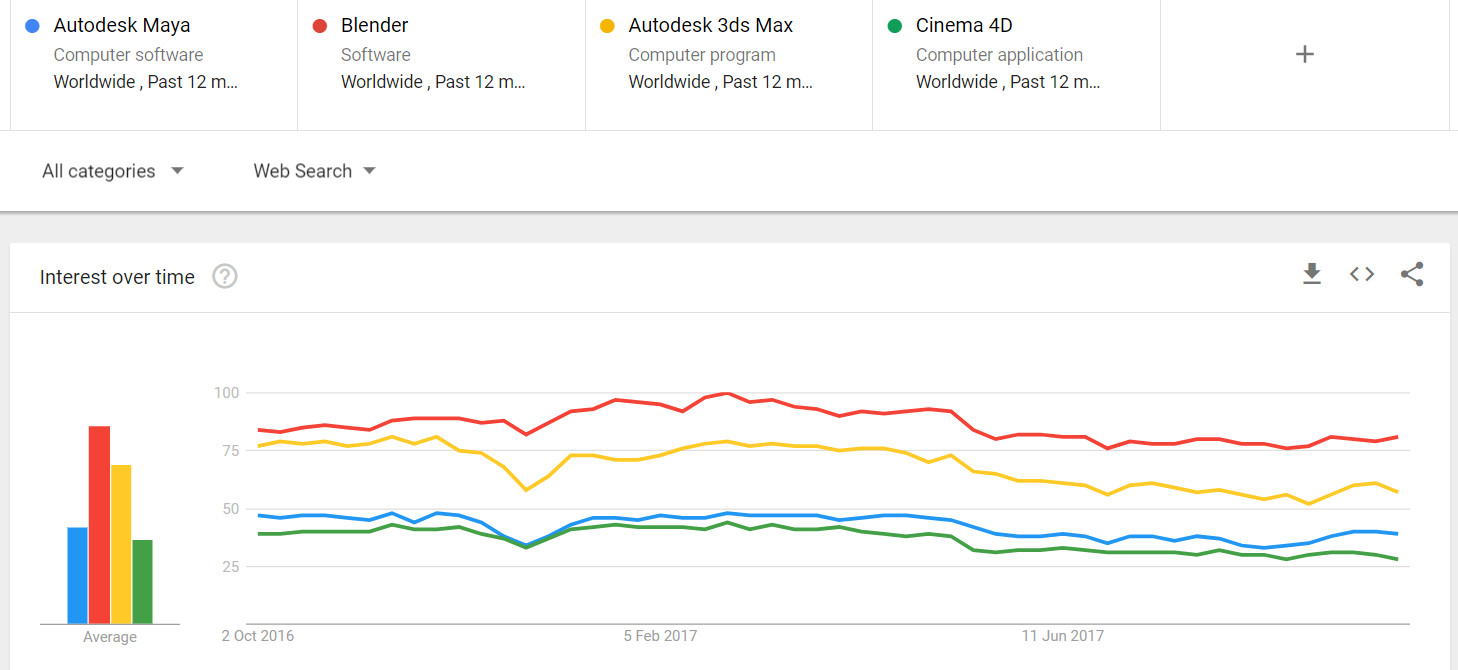Click the green Cinema 4D average bar
Screen dimensions: 1458x670
[143, 582]
